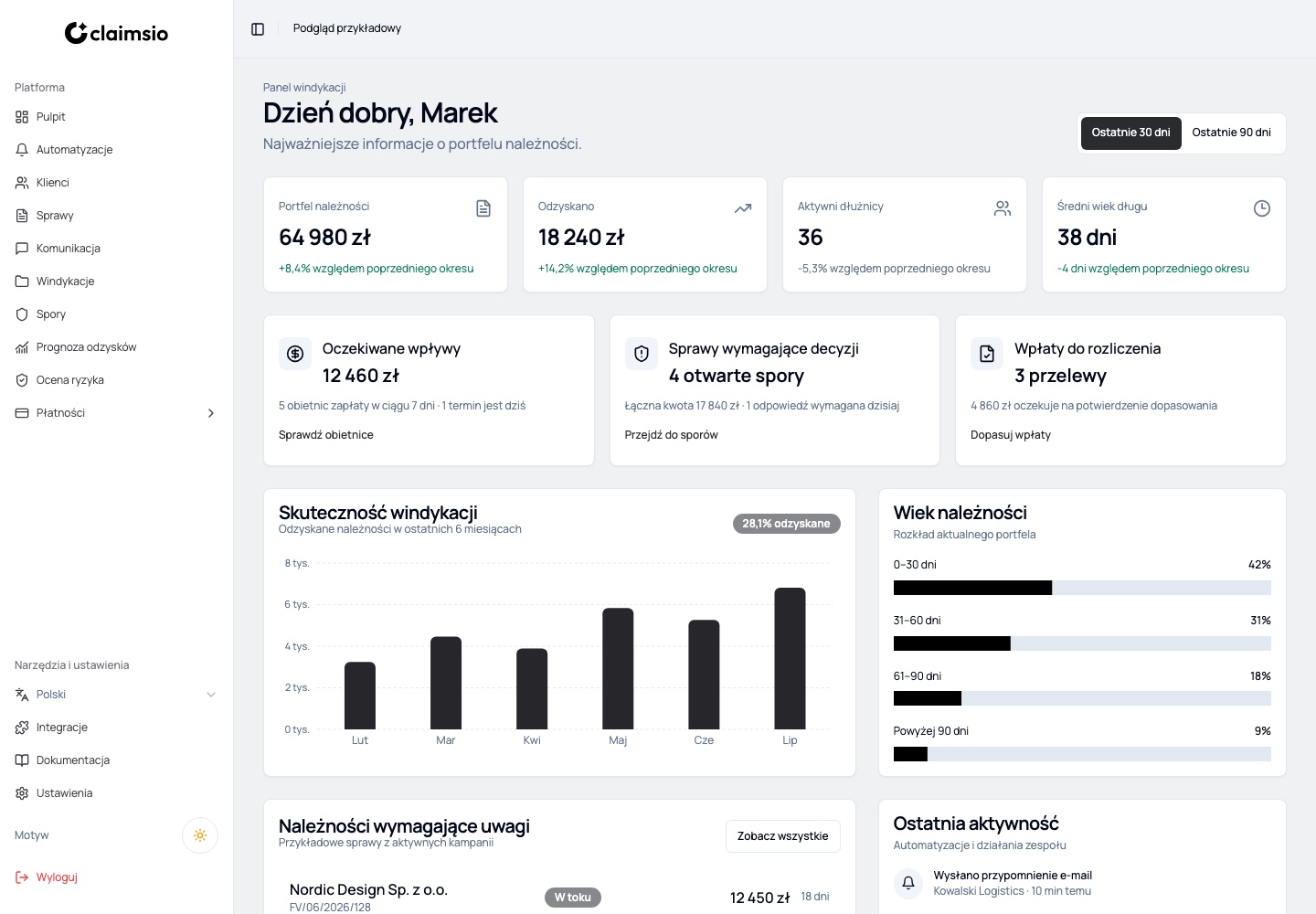Click shield alert icon in Sprawy wymagające decyzji
Viewport: 1316px width, 914px height.
coord(642,354)
